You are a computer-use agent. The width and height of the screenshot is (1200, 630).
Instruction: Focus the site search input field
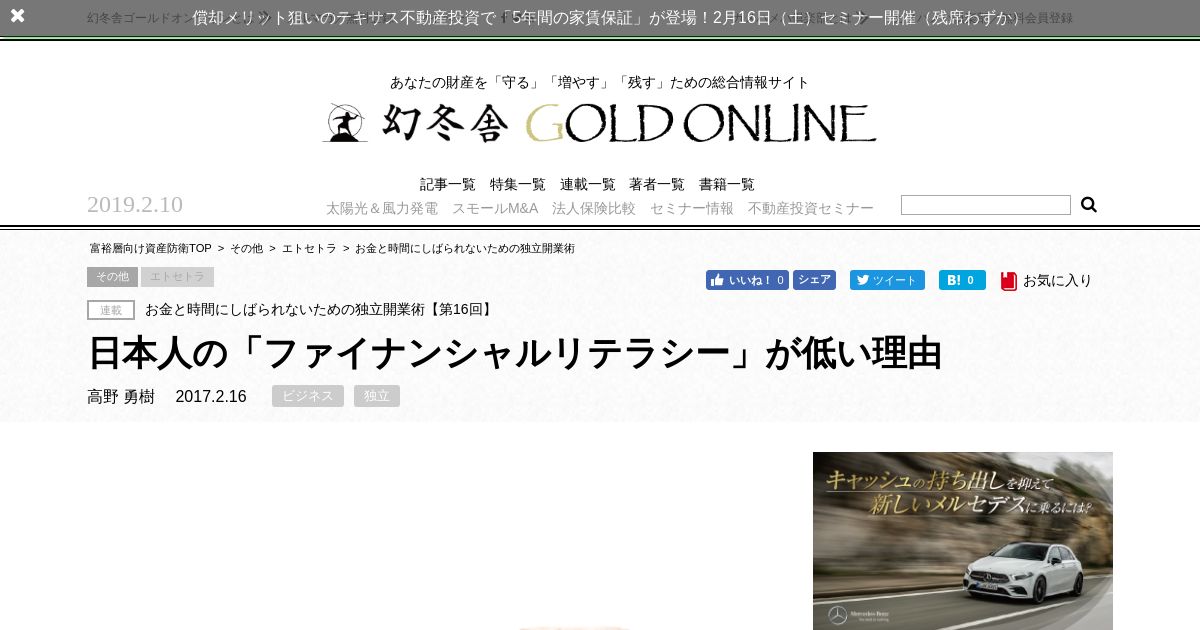pyautogui.click(x=986, y=205)
